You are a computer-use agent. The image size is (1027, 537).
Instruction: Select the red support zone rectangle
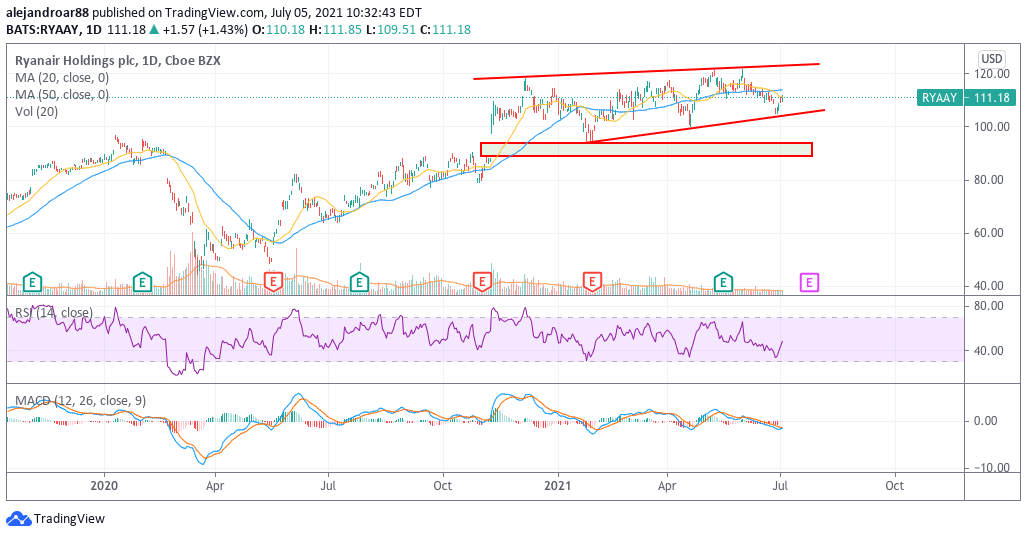[646, 149]
